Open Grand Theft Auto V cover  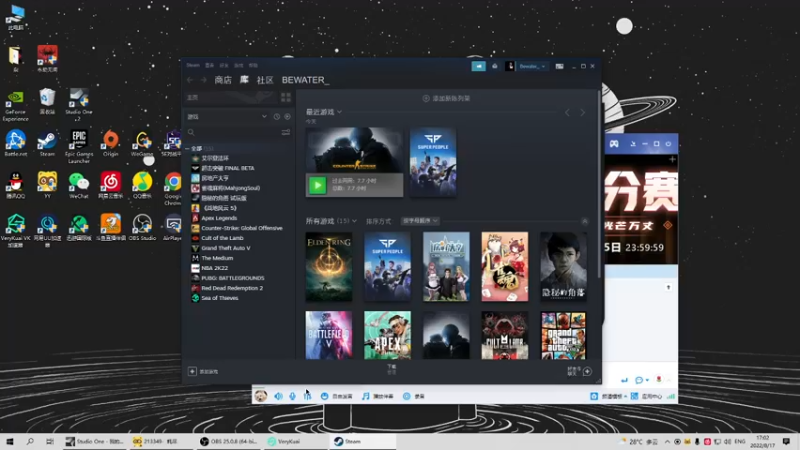pyautogui.click(x=563, y=335)
